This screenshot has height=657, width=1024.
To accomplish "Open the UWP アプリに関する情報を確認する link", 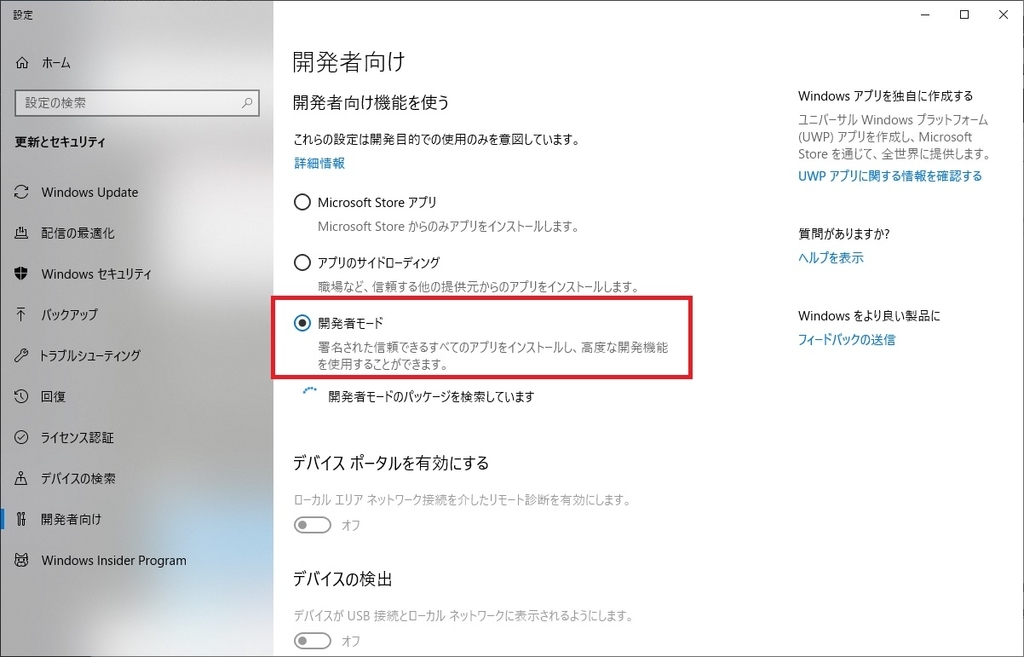I will point(889,174).
